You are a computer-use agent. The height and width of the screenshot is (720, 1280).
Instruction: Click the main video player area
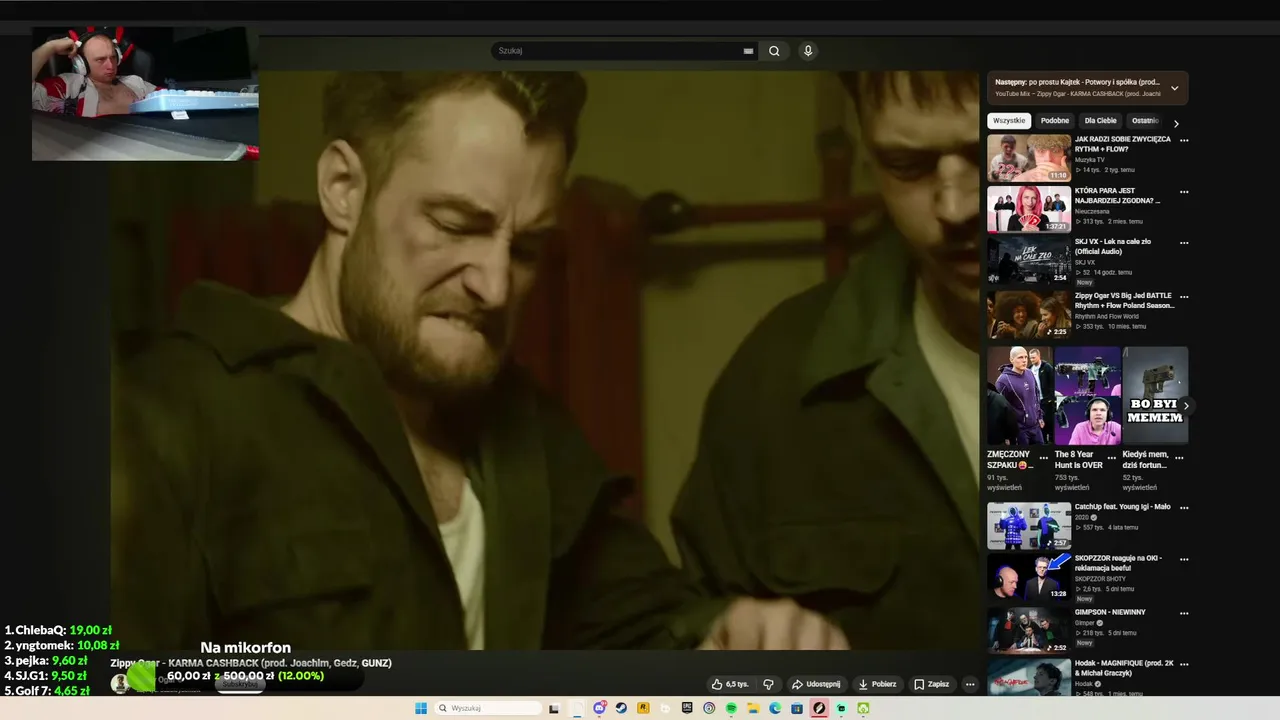[x=545, y=360]
